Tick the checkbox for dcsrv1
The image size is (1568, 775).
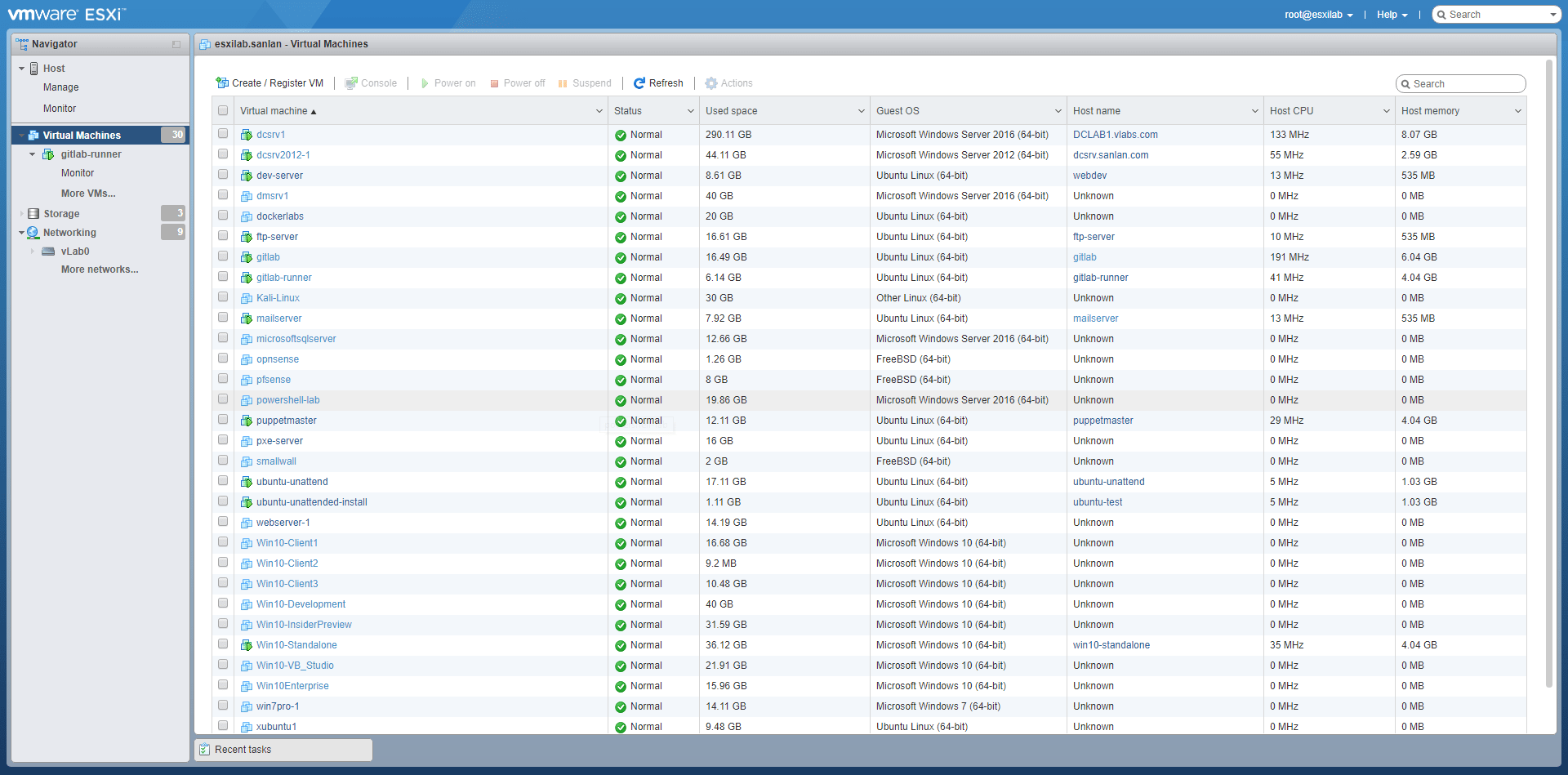point(223,134)
